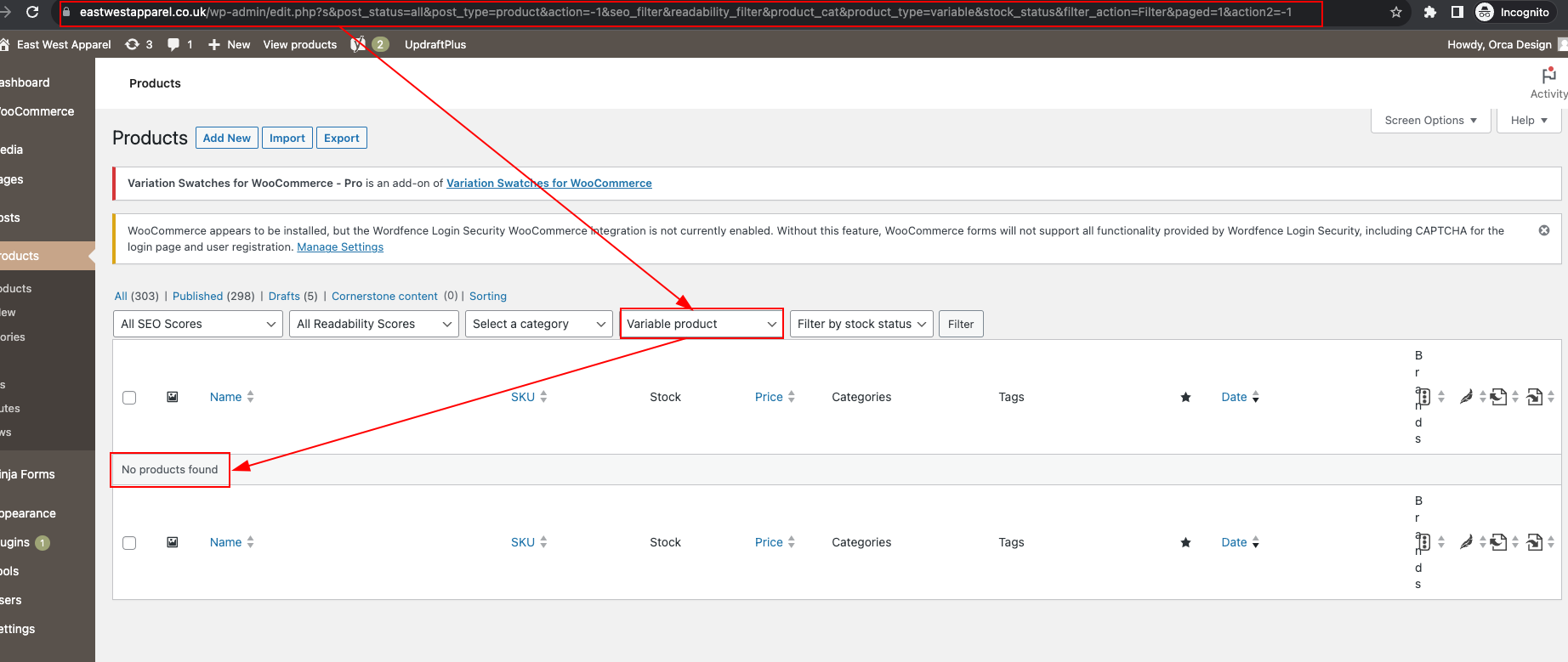
Task: Show Cornerstone content filter link
Action: [x=384, y=296]
